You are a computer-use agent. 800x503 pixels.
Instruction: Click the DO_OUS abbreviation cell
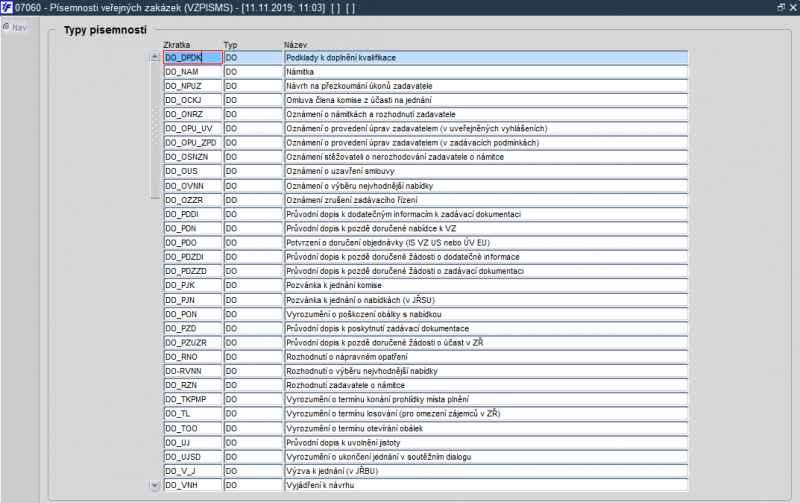pos(193,171)
